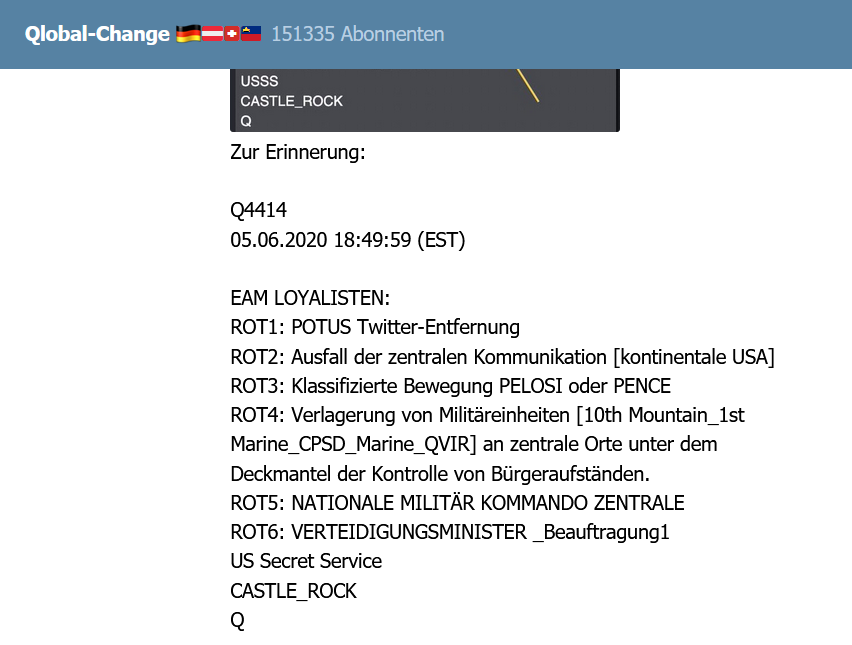Click the CASTLE_ROCK text inside the image
Screen dimensions: 852x645
coord(291,101)
